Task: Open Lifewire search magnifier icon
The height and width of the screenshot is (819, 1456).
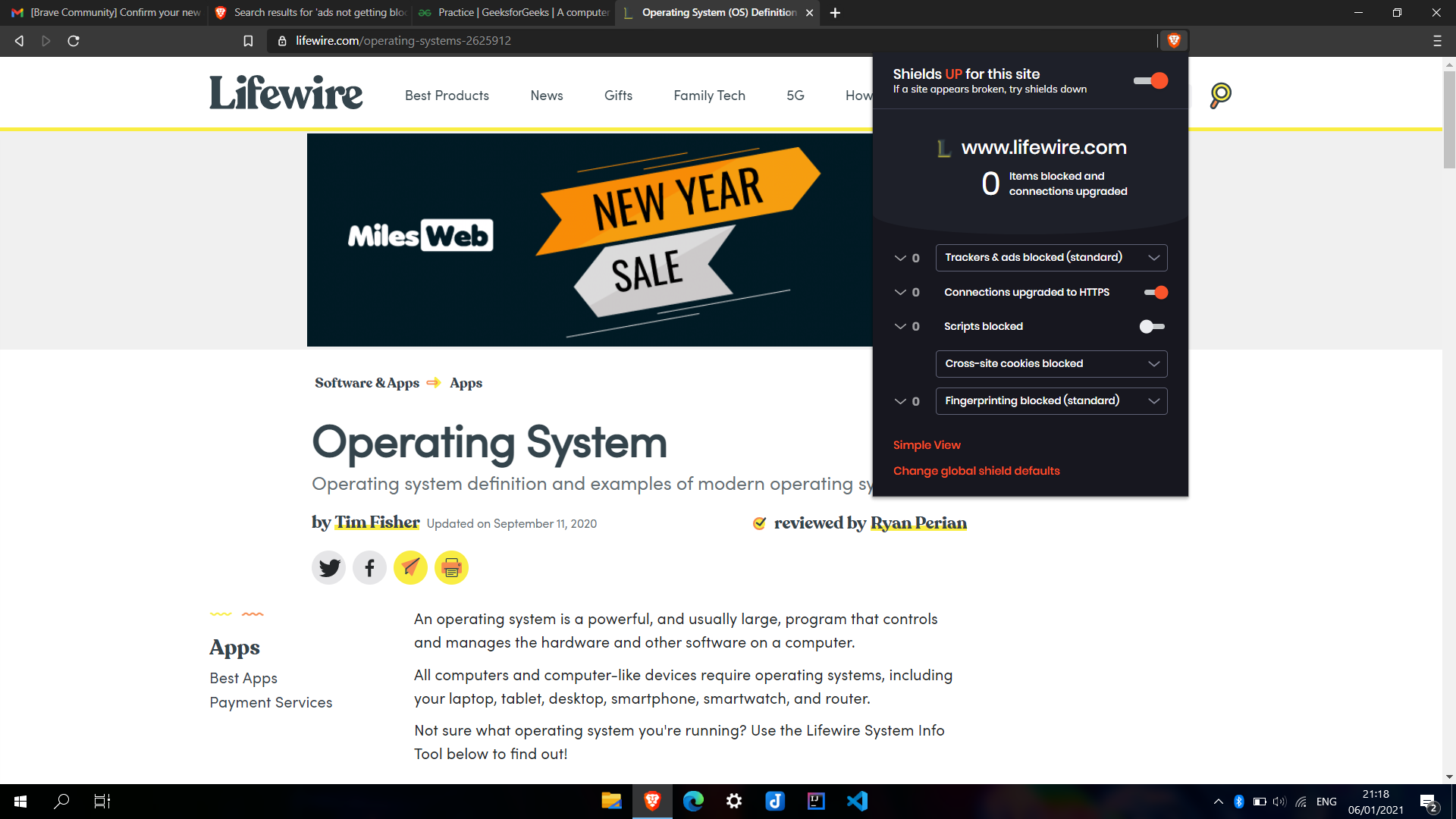Action: (x=1220, y=95)
